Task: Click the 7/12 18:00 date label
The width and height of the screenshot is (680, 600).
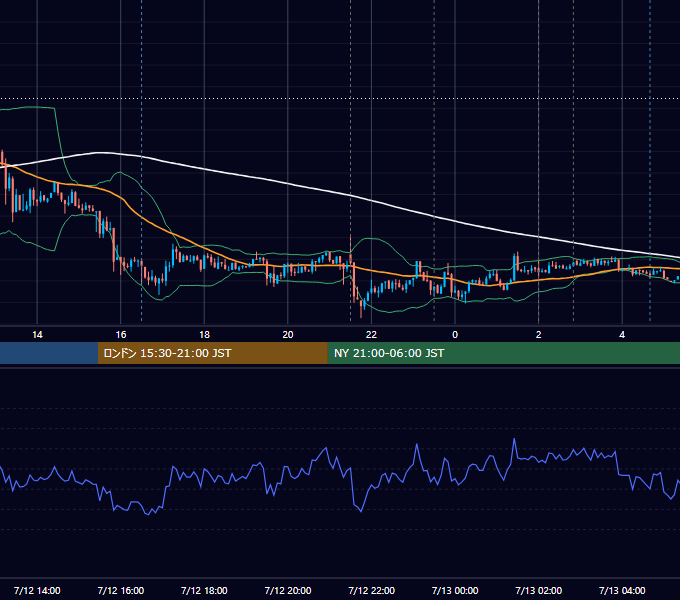Action: (204, 590)
